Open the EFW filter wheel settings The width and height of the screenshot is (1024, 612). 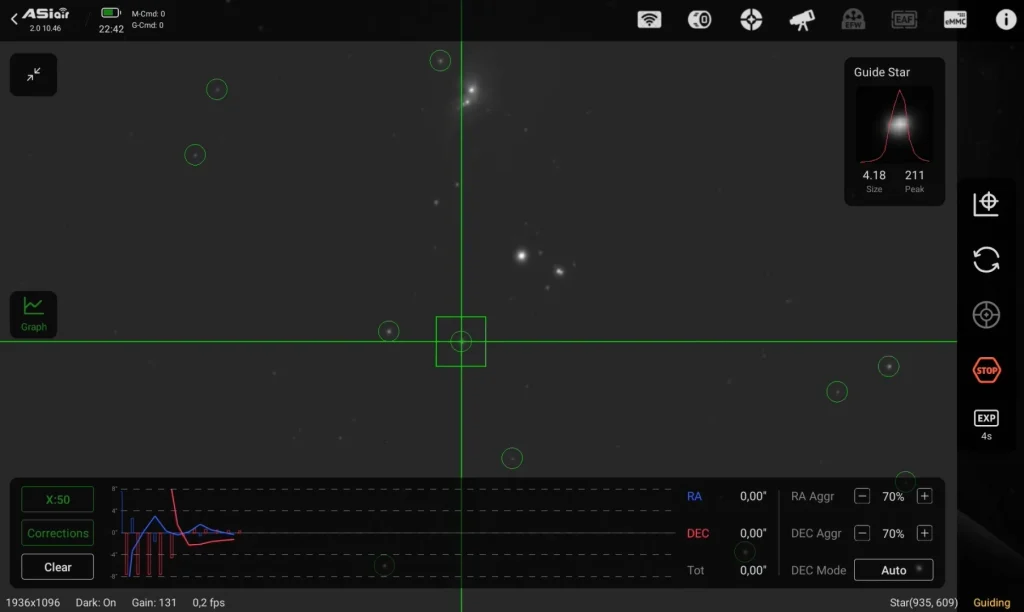[x=853, y=20]
